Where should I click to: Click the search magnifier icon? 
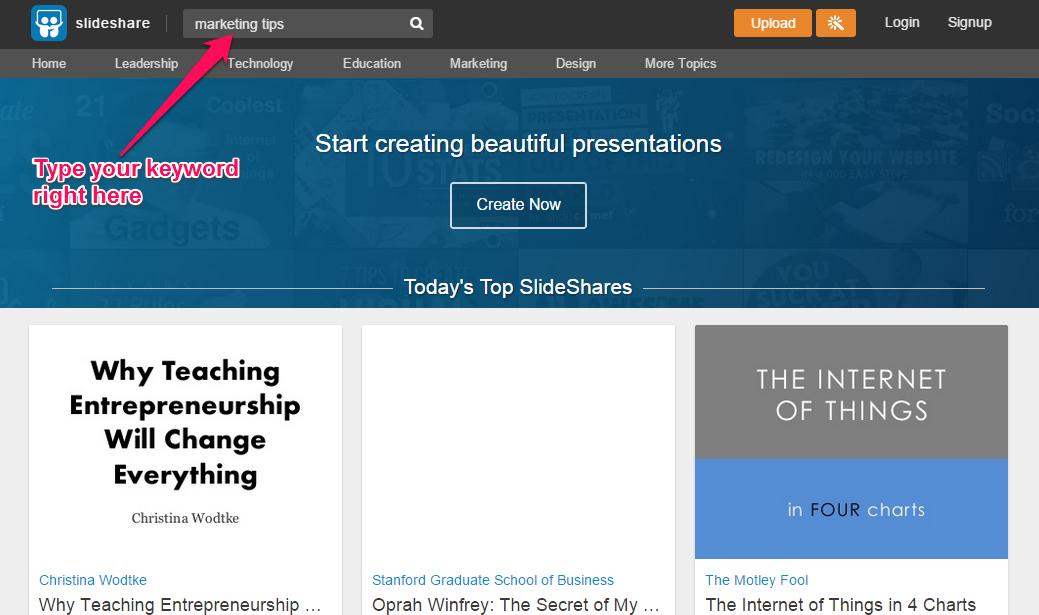[x=416, y=24]
